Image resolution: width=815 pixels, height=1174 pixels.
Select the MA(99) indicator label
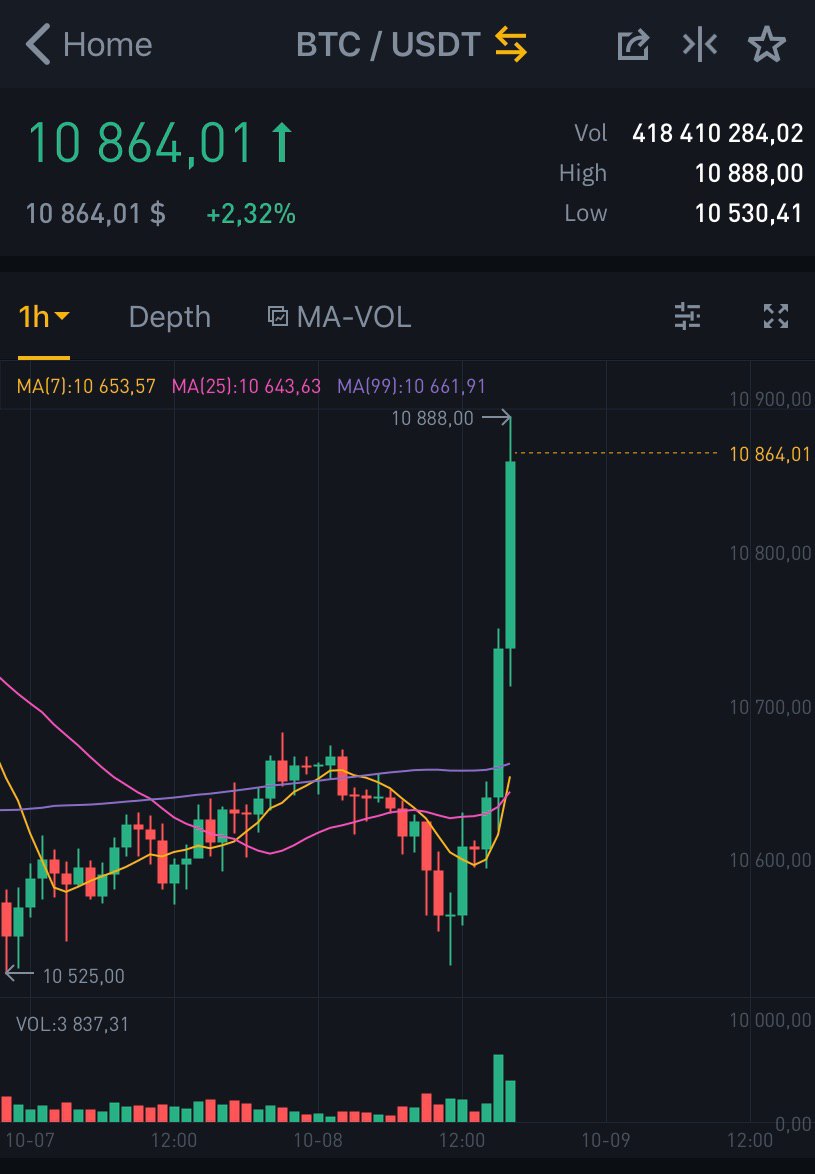point(412,386)
